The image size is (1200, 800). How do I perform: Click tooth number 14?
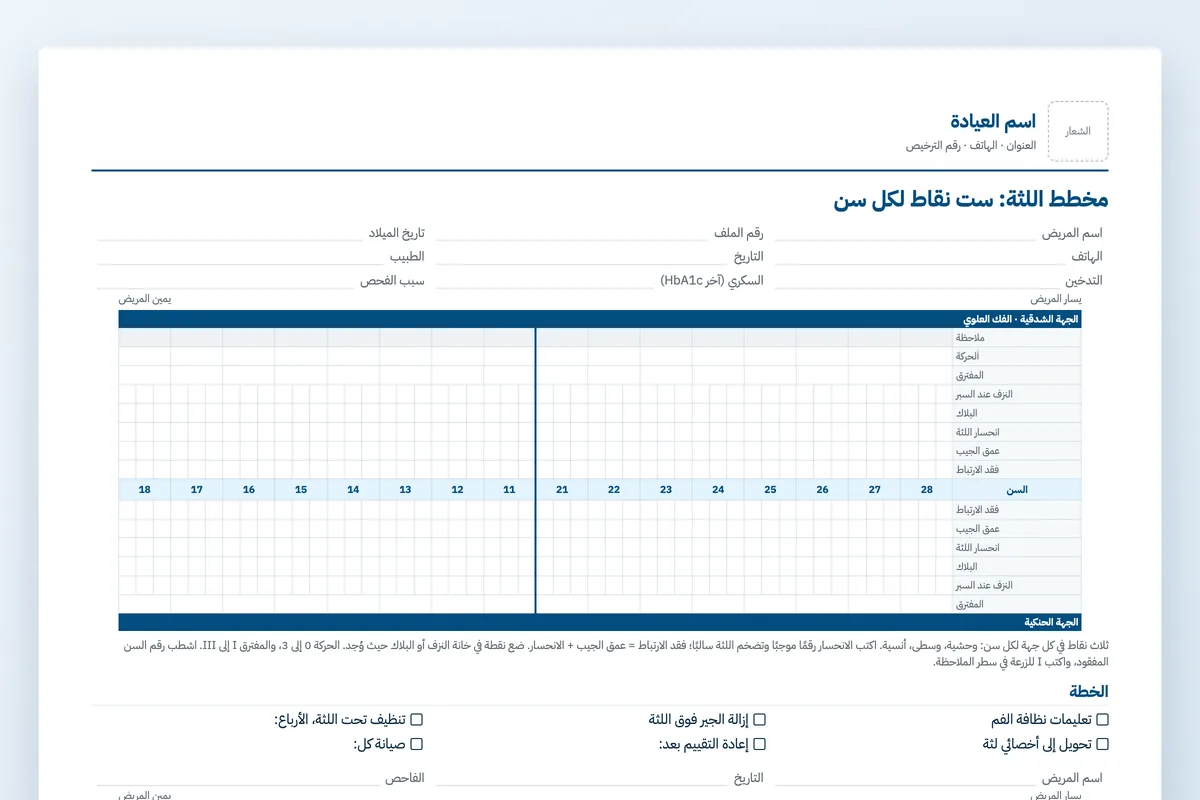click(353, 490)
